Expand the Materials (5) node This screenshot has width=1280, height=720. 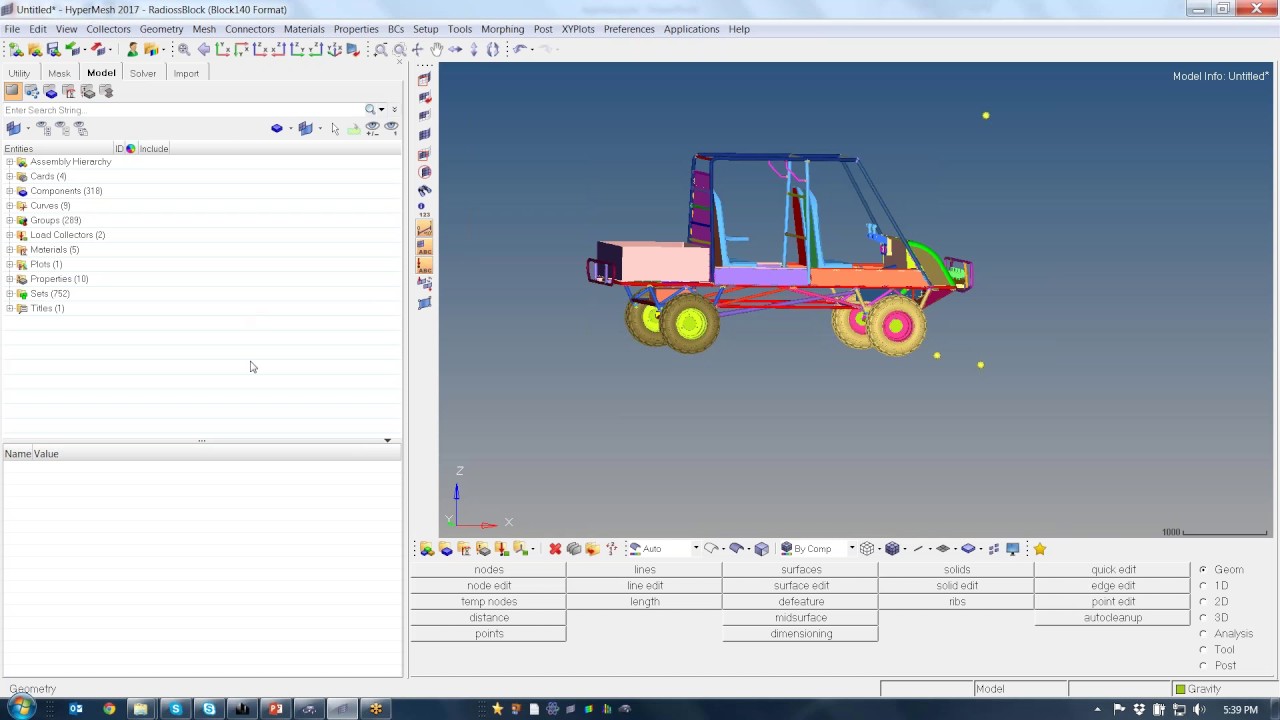[10, 250]
